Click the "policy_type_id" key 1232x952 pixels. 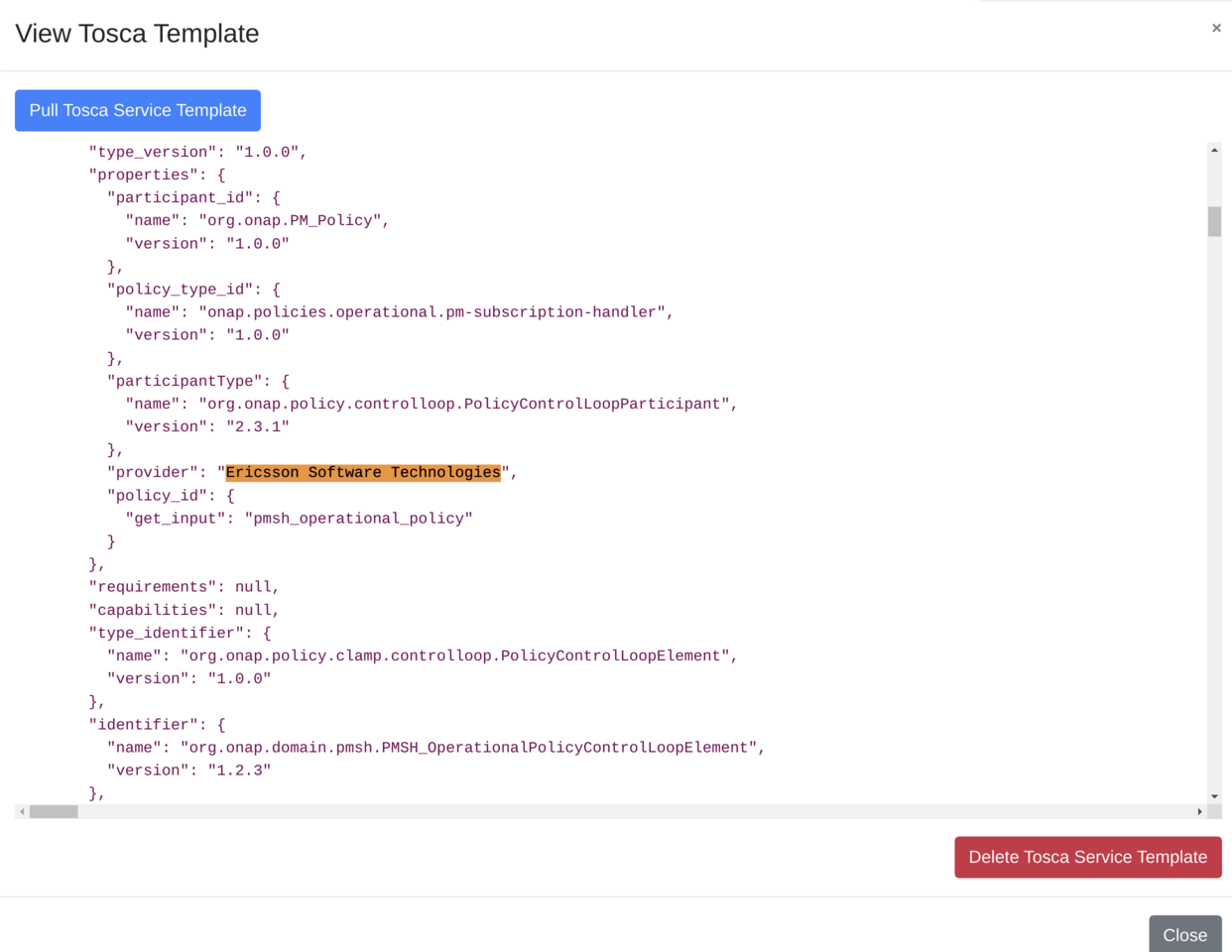(x=180, y=289)
